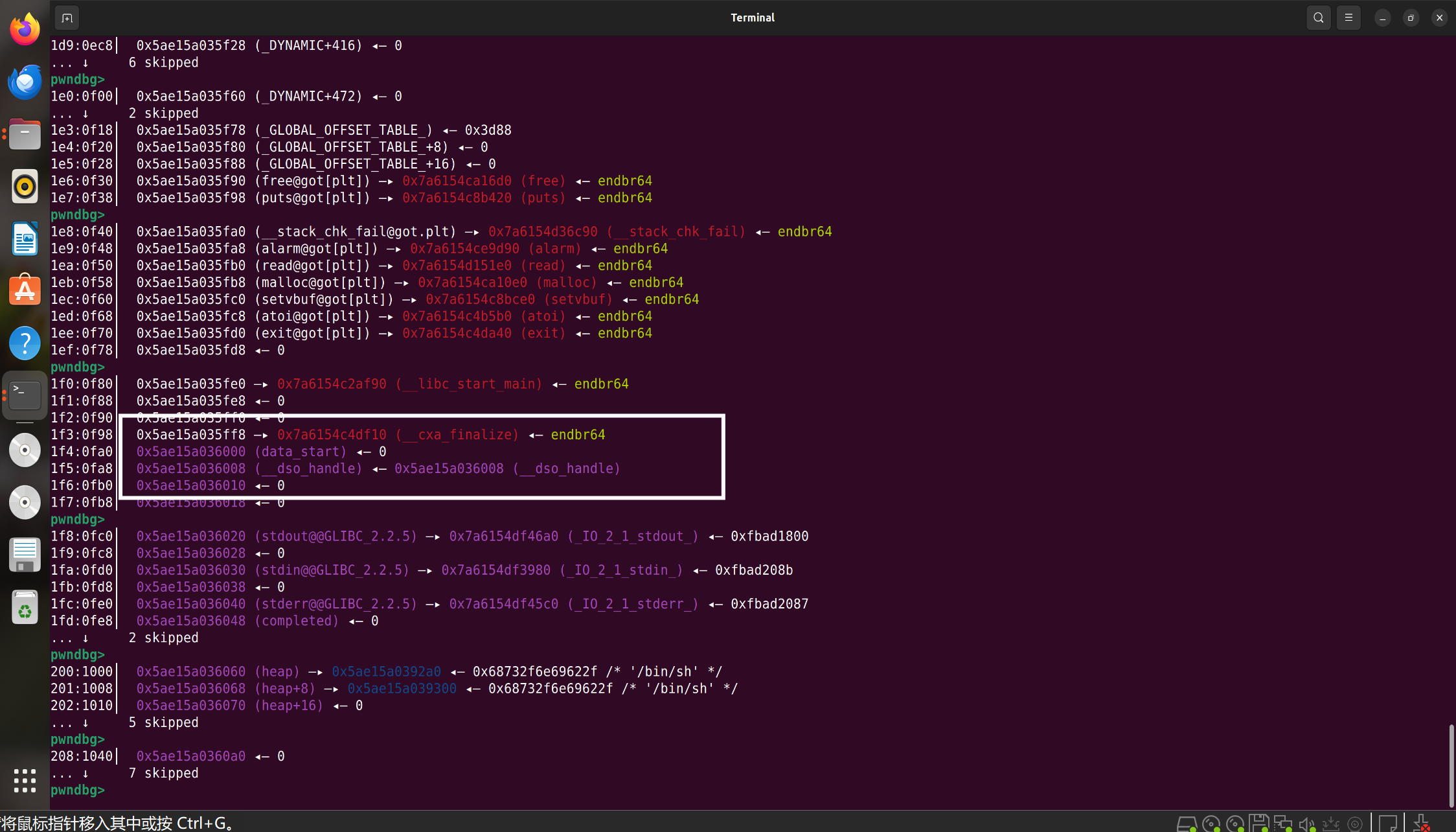The height and width of the screenshot is (832, 1456).
Task: Open the floppy drive icon in the dock
Action: pyautogui.click(x=25, y=555)
